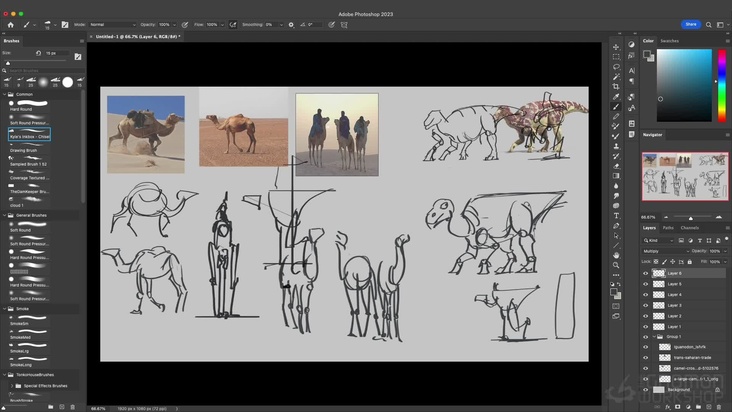Create new adjustment layer icon

(x=688, y=407)
